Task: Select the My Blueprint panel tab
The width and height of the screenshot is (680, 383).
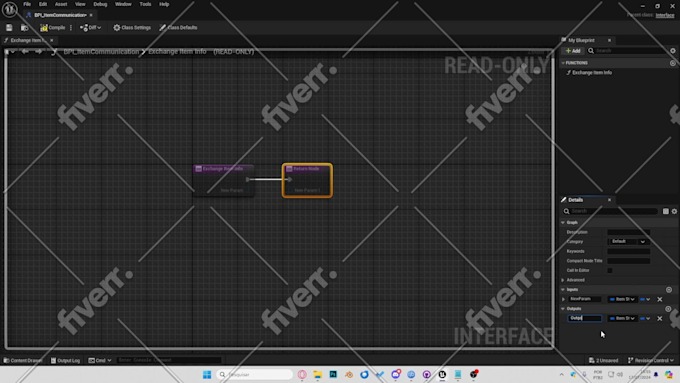Action: coord(581,40)
